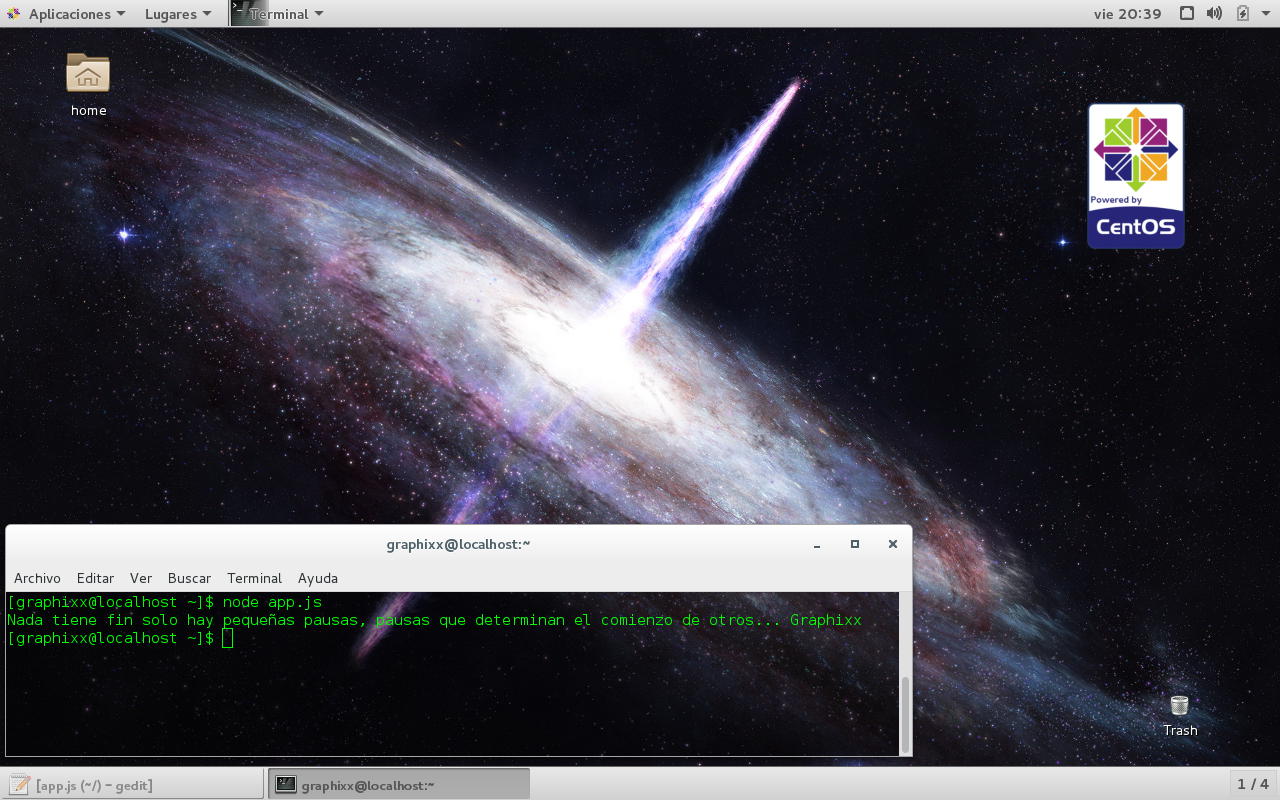
Task: Open the Editar menu in terminal
Action: pos(95,578)
